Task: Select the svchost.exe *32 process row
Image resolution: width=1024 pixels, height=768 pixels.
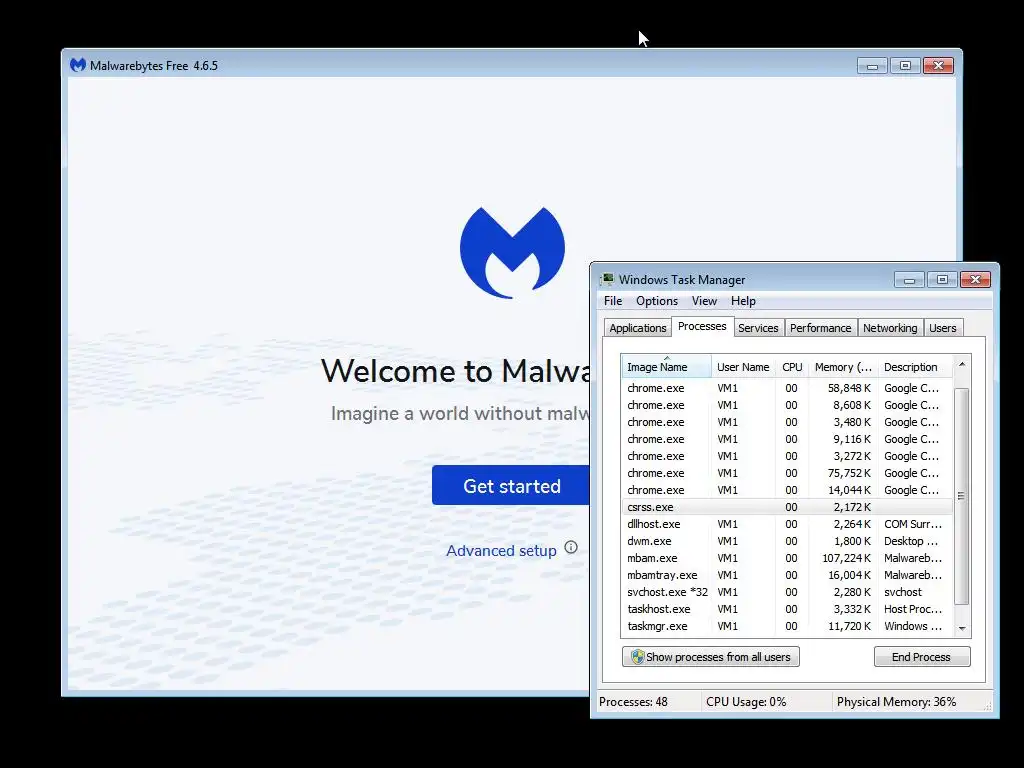Action: 786,592
